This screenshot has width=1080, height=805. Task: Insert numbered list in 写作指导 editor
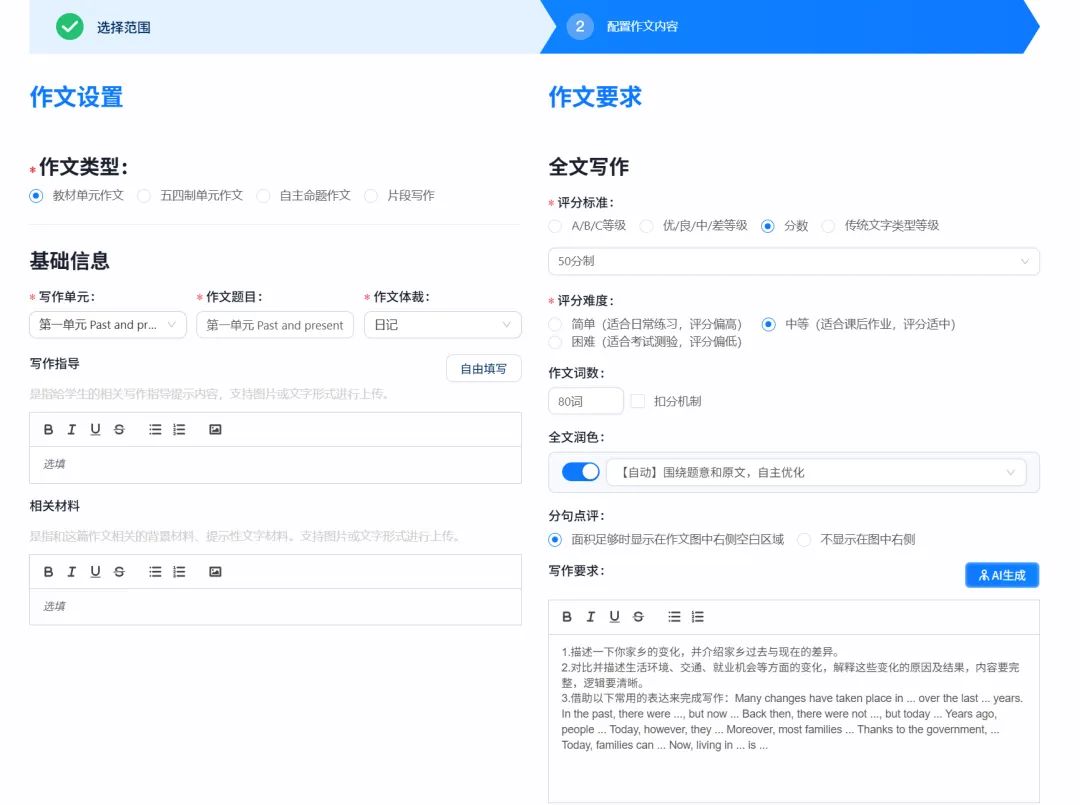(179, 430)
